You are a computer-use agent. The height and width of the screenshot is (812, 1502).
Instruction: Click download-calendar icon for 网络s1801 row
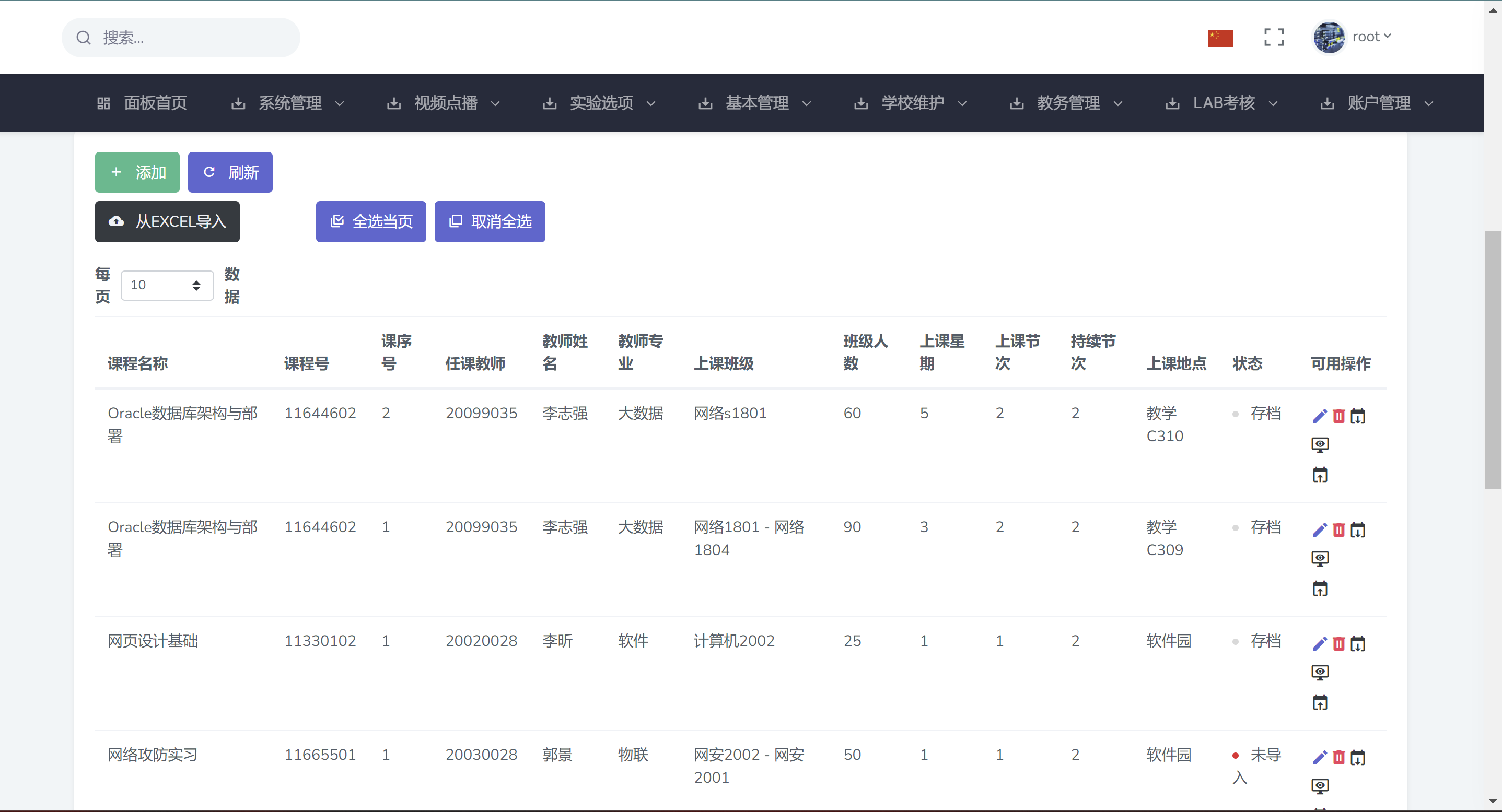coord(1358,416)
